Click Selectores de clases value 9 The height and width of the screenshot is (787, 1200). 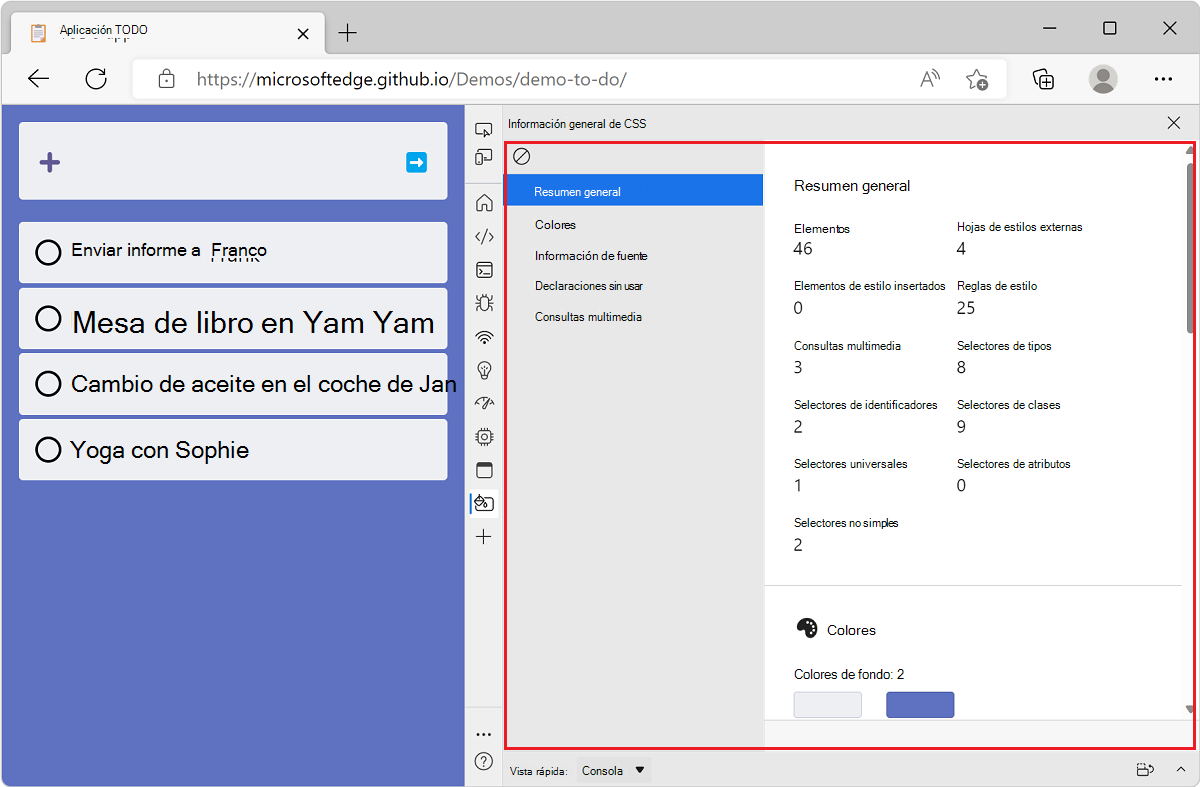click(x=961, y=427)
